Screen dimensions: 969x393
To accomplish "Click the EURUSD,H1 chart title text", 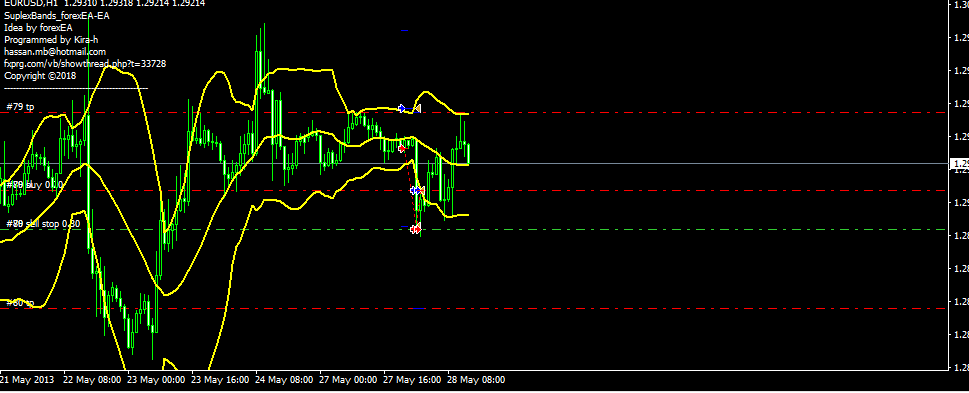I will coord(104,3).
